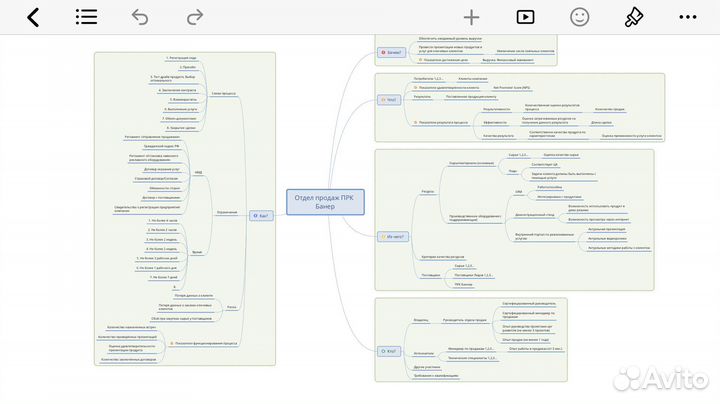Click the 'Поставщики' subtopic
The image size is (720, 404).
coord(431,274)
